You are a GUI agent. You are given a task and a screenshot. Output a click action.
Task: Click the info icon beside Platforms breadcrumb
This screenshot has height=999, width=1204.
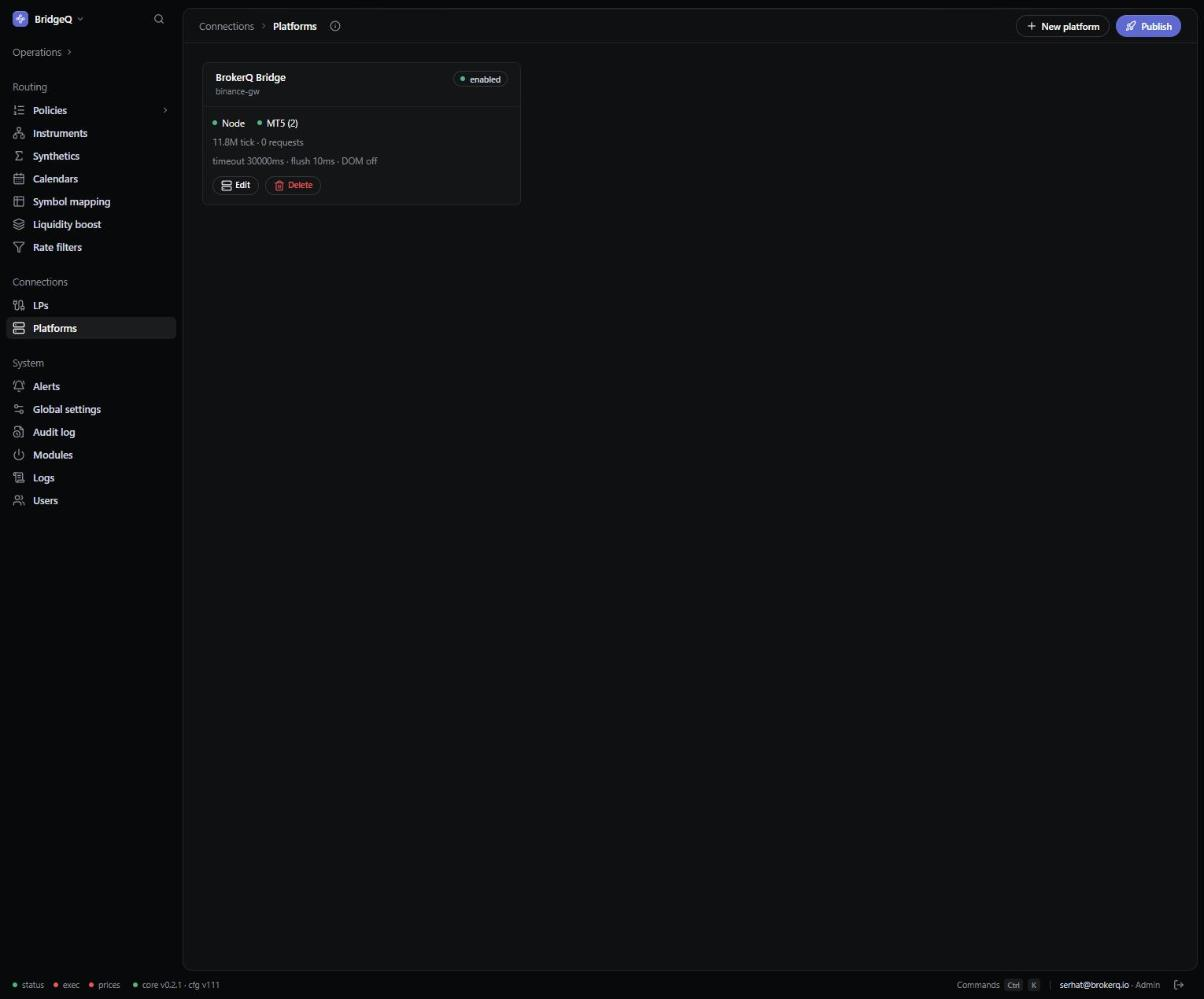335,26
